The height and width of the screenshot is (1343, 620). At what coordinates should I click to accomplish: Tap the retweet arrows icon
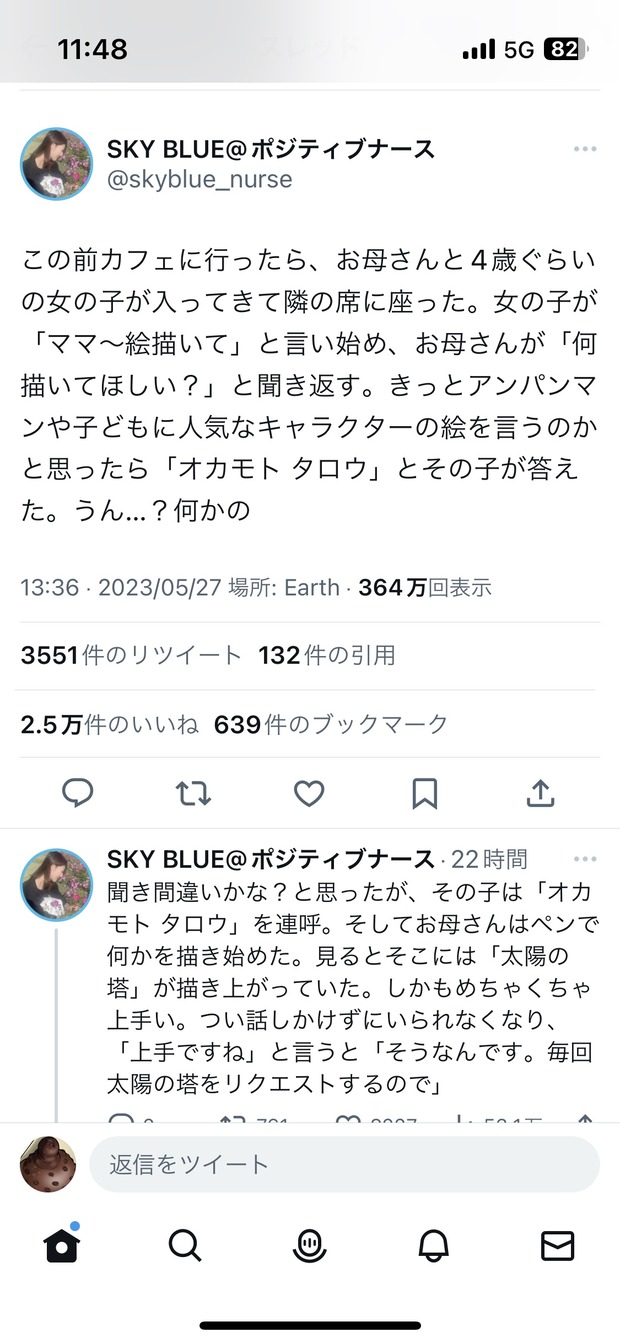(193, 793)
